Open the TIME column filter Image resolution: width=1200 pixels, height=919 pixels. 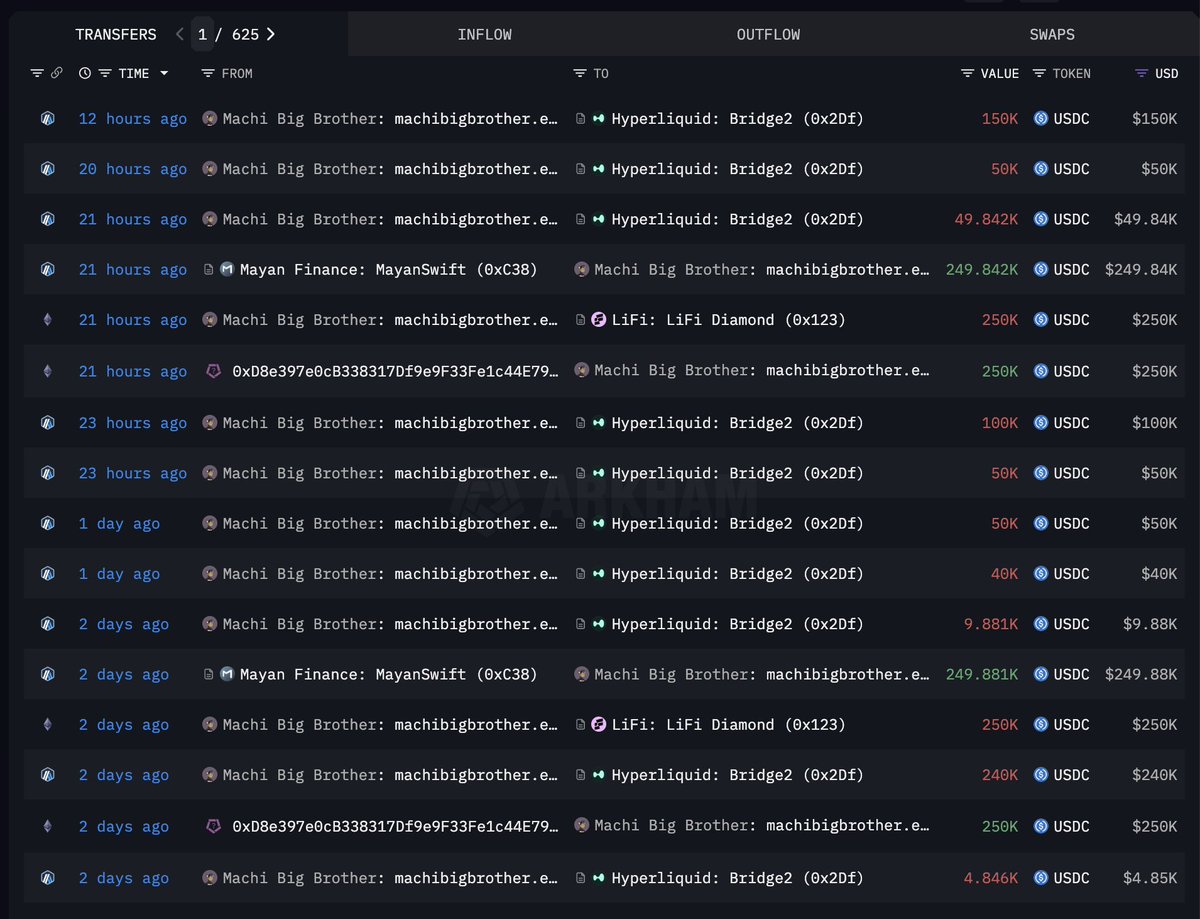(x=104, y=73)
